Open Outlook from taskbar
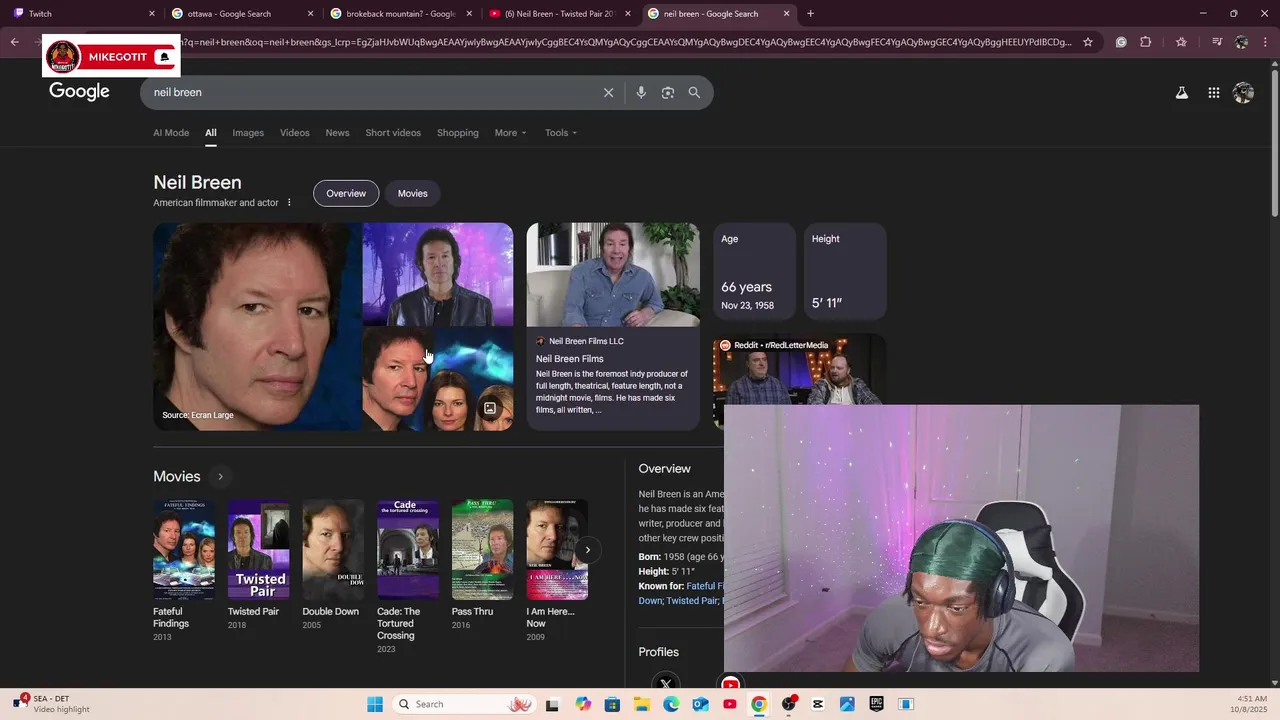 tap(700, 704)
